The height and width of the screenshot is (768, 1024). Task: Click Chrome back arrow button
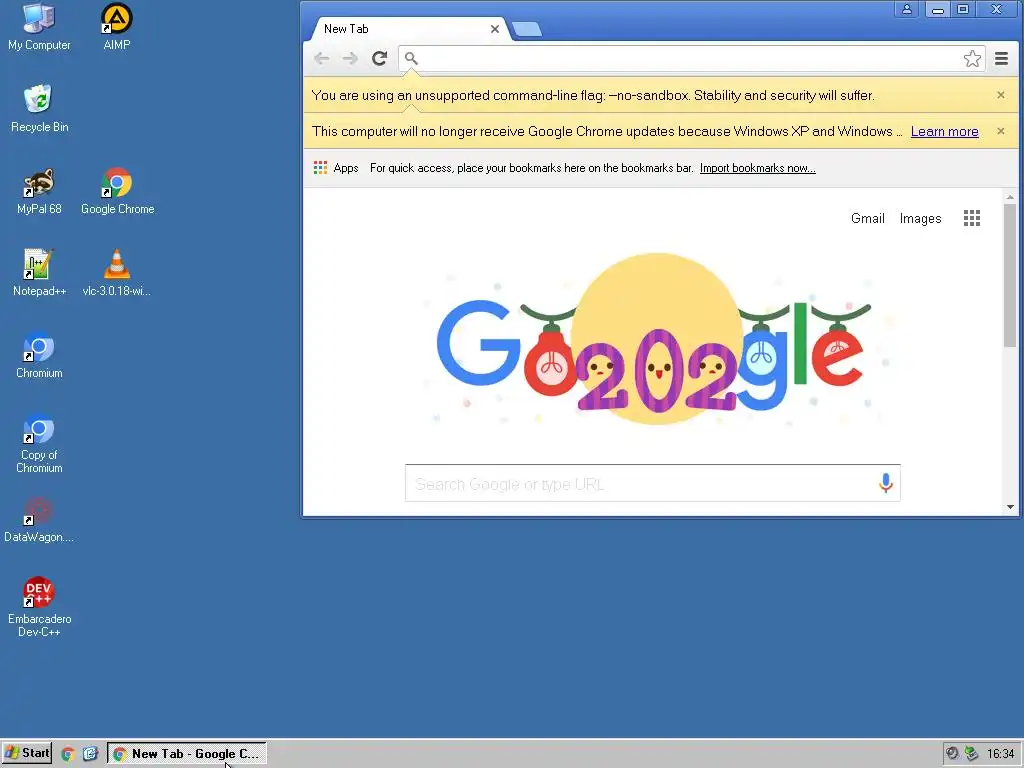(x=321, y=59)
